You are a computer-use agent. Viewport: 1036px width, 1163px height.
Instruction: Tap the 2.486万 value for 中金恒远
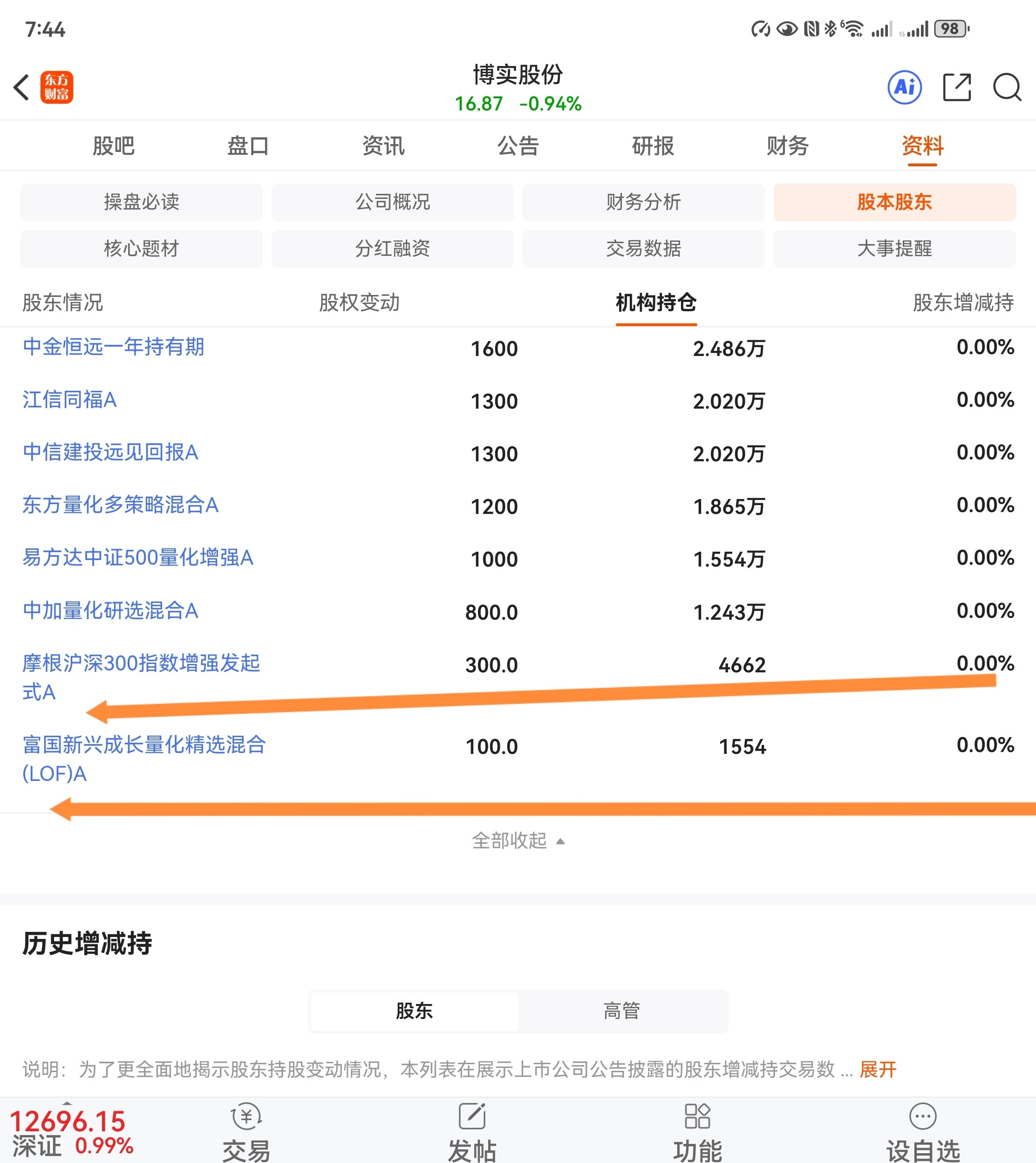click(729, 349)
